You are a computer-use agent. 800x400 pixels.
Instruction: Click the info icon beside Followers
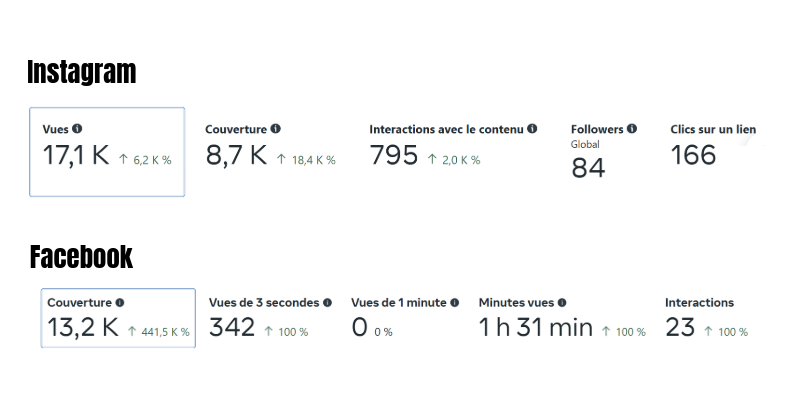(632, 129)
